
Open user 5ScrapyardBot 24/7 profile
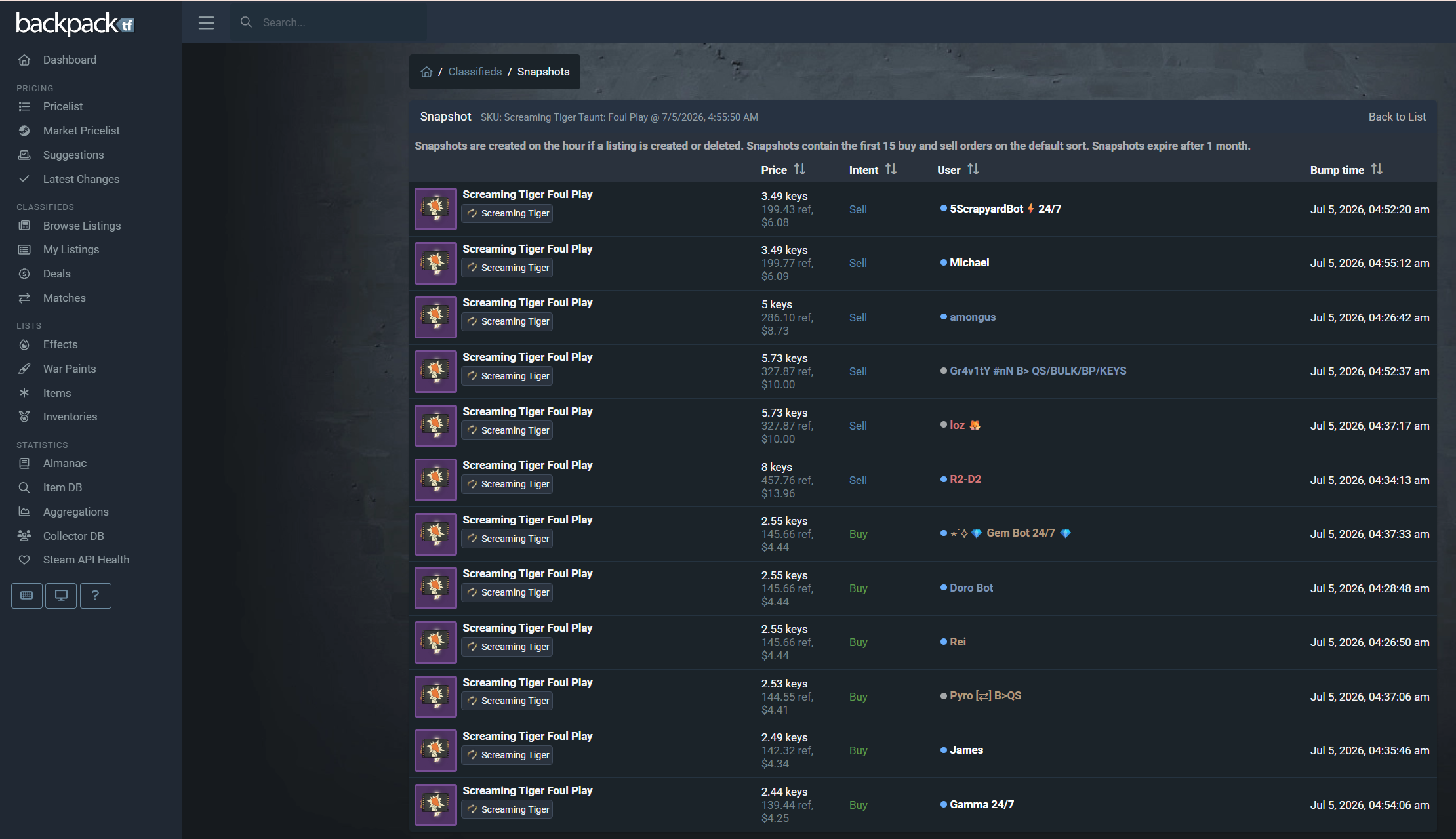point(1005,209)
